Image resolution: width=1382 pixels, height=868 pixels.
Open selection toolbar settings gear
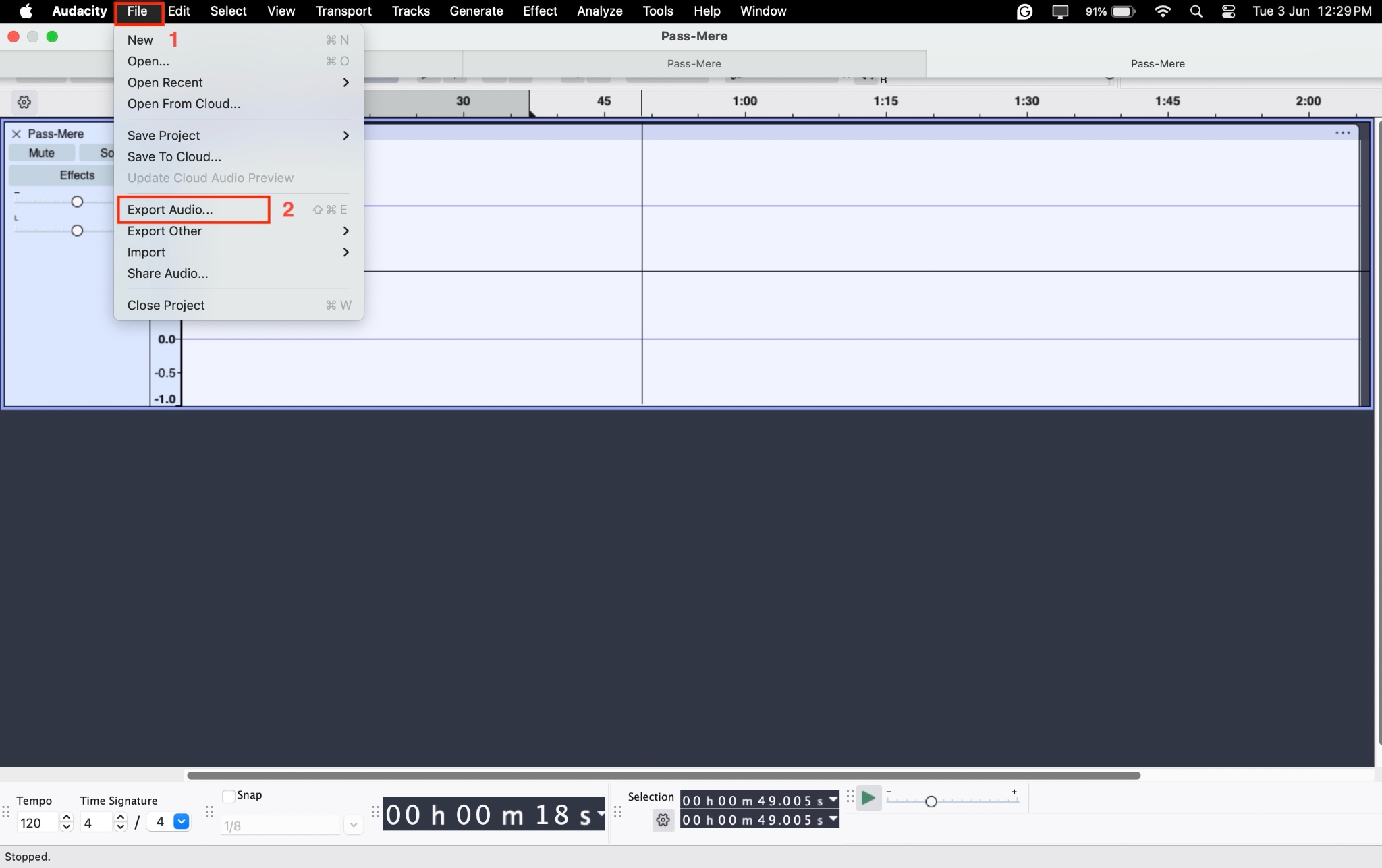[x=663, y=820]
